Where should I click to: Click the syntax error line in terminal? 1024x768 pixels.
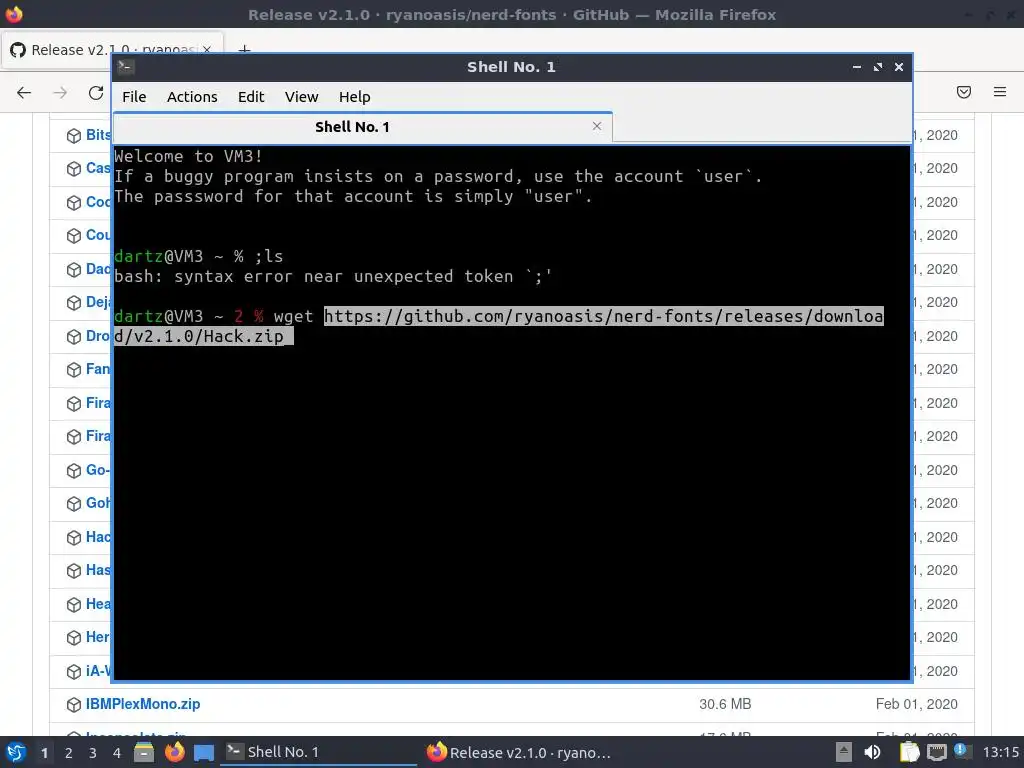pyautogui.click(x=332, y=276)
